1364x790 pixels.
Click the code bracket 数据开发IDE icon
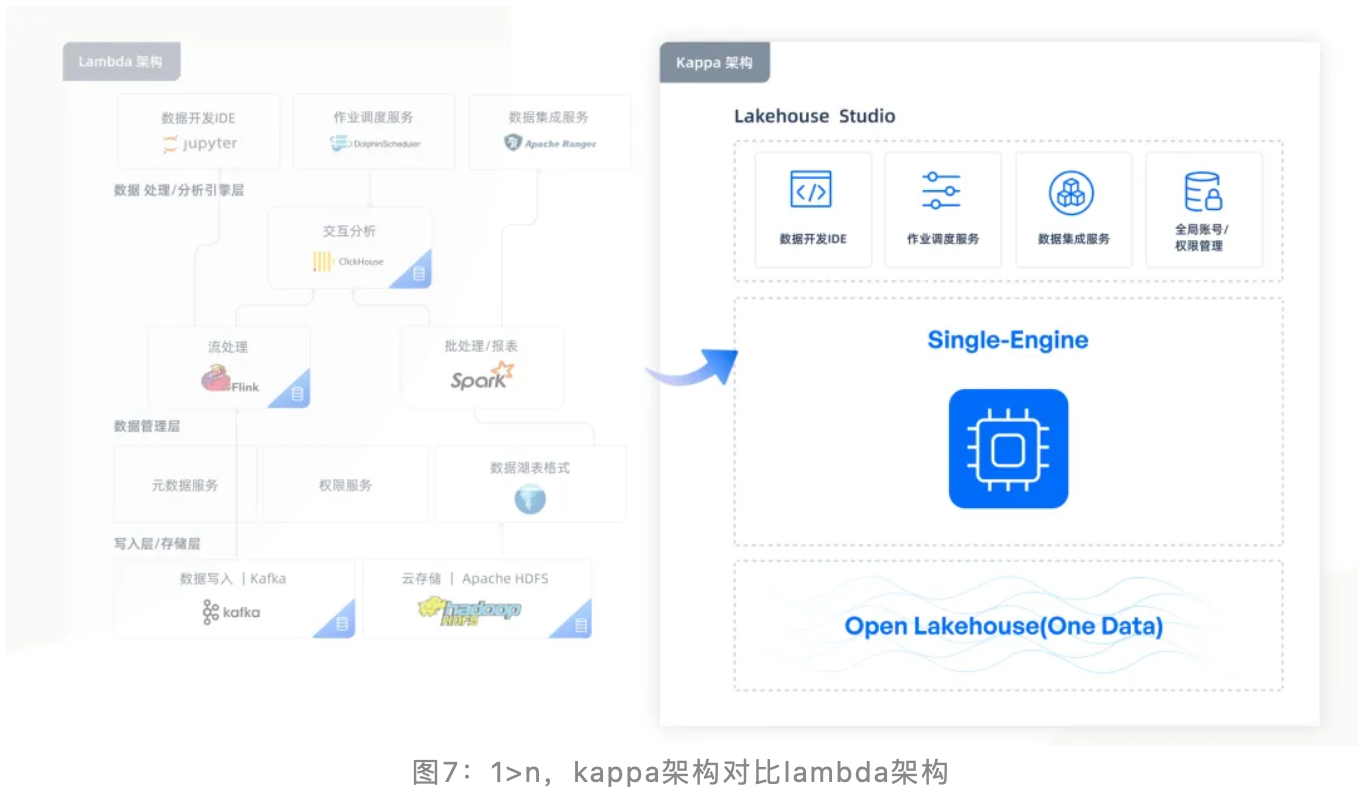[811, 189]
